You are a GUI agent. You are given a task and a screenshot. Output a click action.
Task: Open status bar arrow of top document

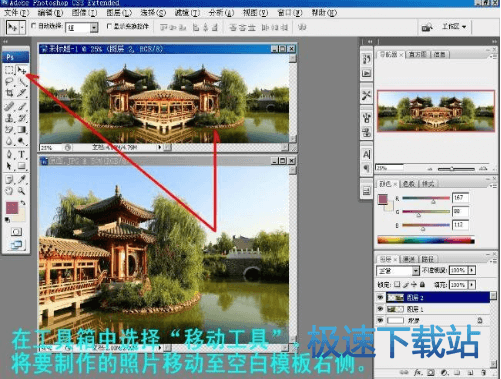click(x=160, y=147)
